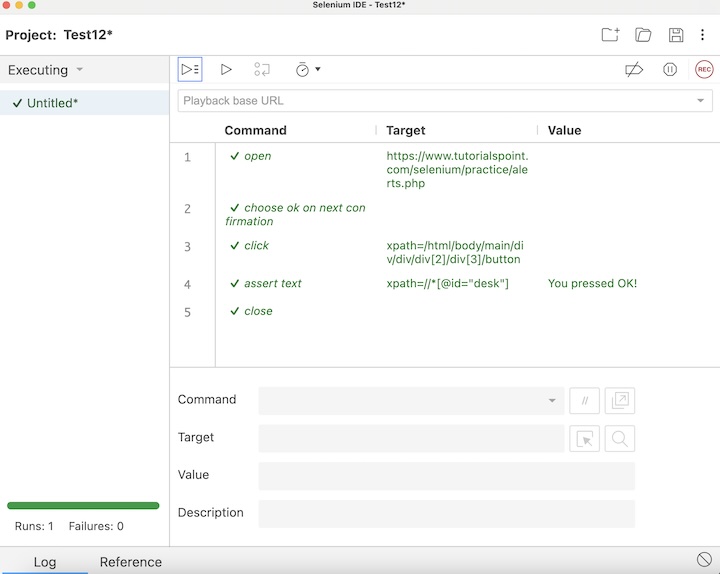The width and height of the screenshot is (720, 574).
Task: Save project with floppy disk icon
Action: [676, 35]
